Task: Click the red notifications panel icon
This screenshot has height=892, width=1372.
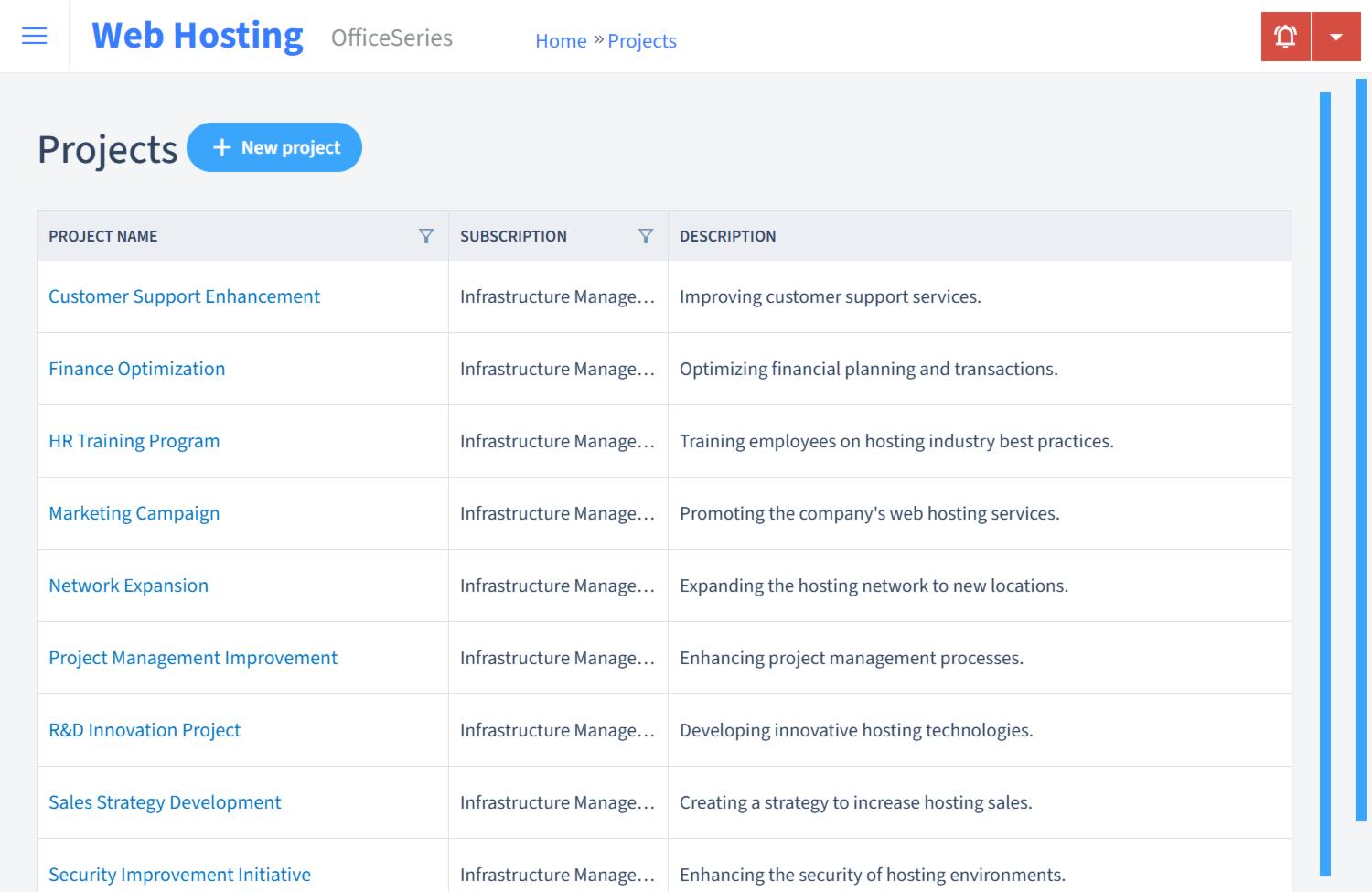Action: [1285, 36]
